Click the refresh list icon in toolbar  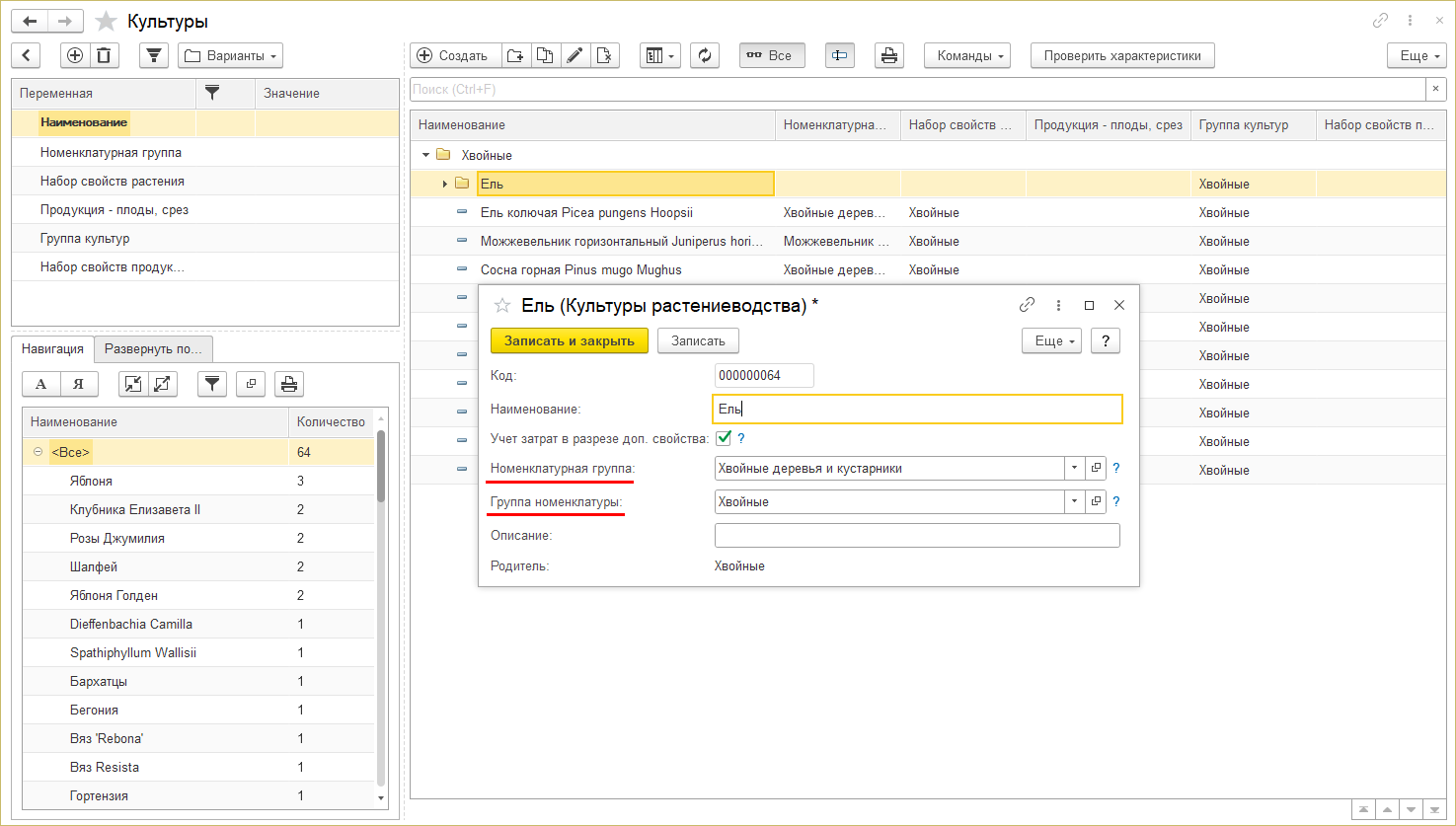point(704,56)
